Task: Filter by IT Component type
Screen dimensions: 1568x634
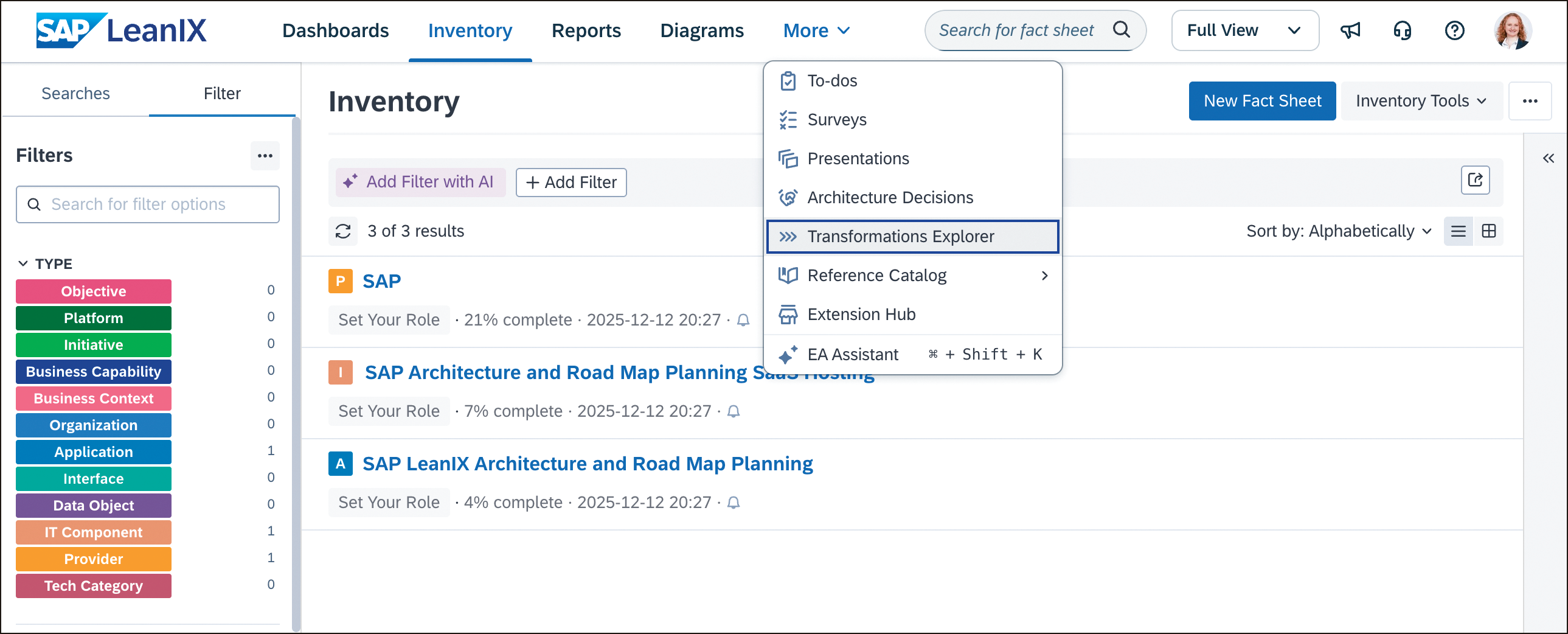Action: point(94,532)
